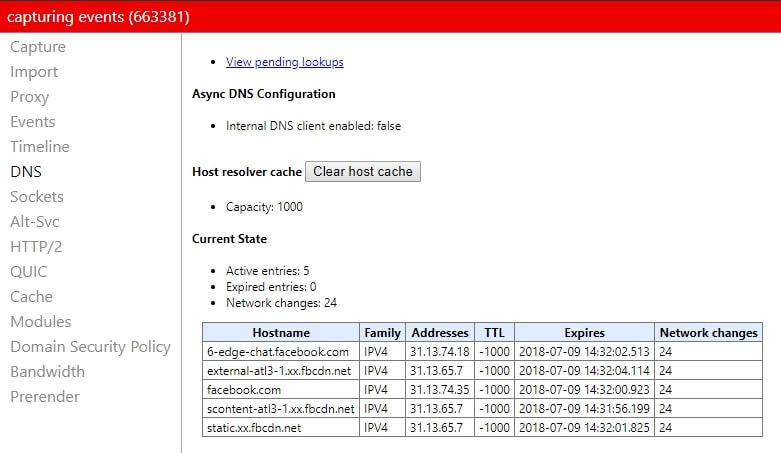This screenshot has width=781, height=453.
Task: Click the View pending lookups link
Action: point(284,62)
